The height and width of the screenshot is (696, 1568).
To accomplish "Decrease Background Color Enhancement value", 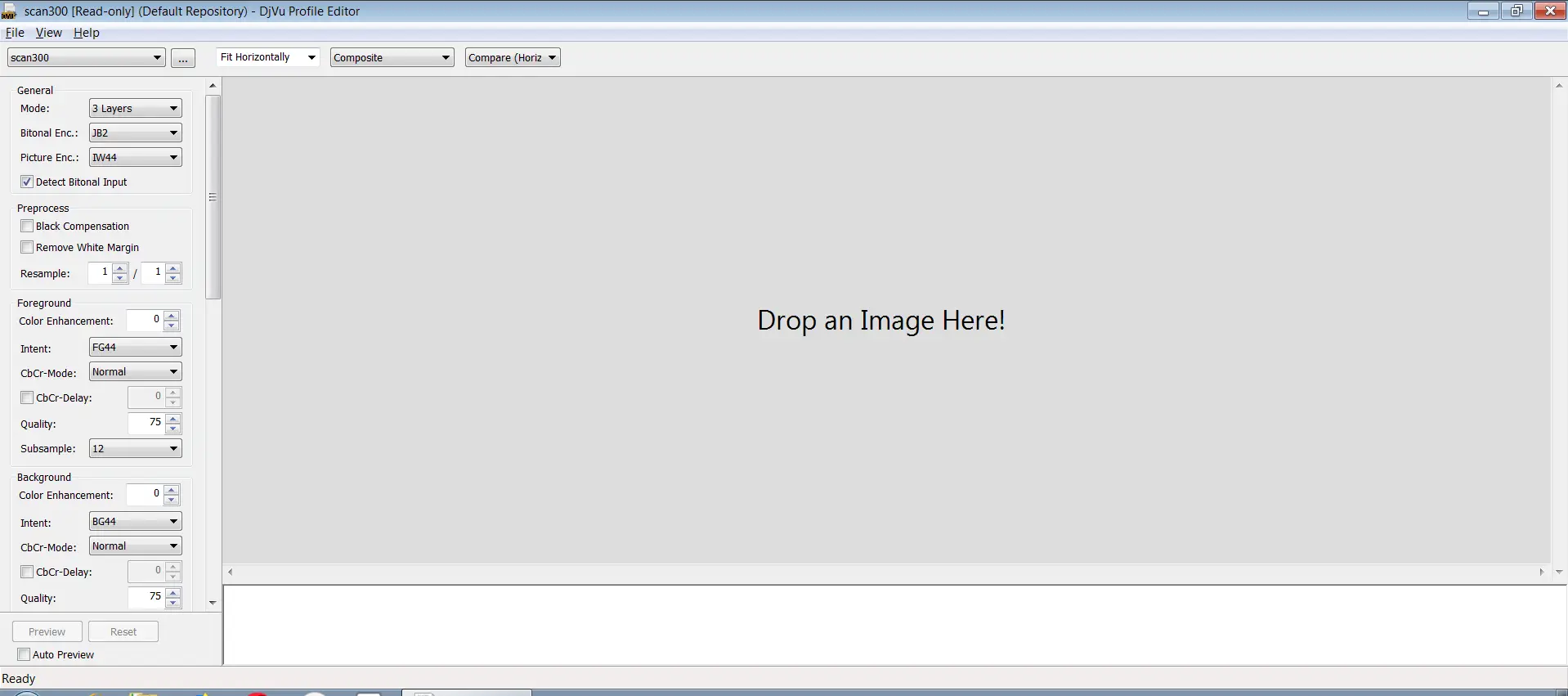I will [x=172, y=500].
